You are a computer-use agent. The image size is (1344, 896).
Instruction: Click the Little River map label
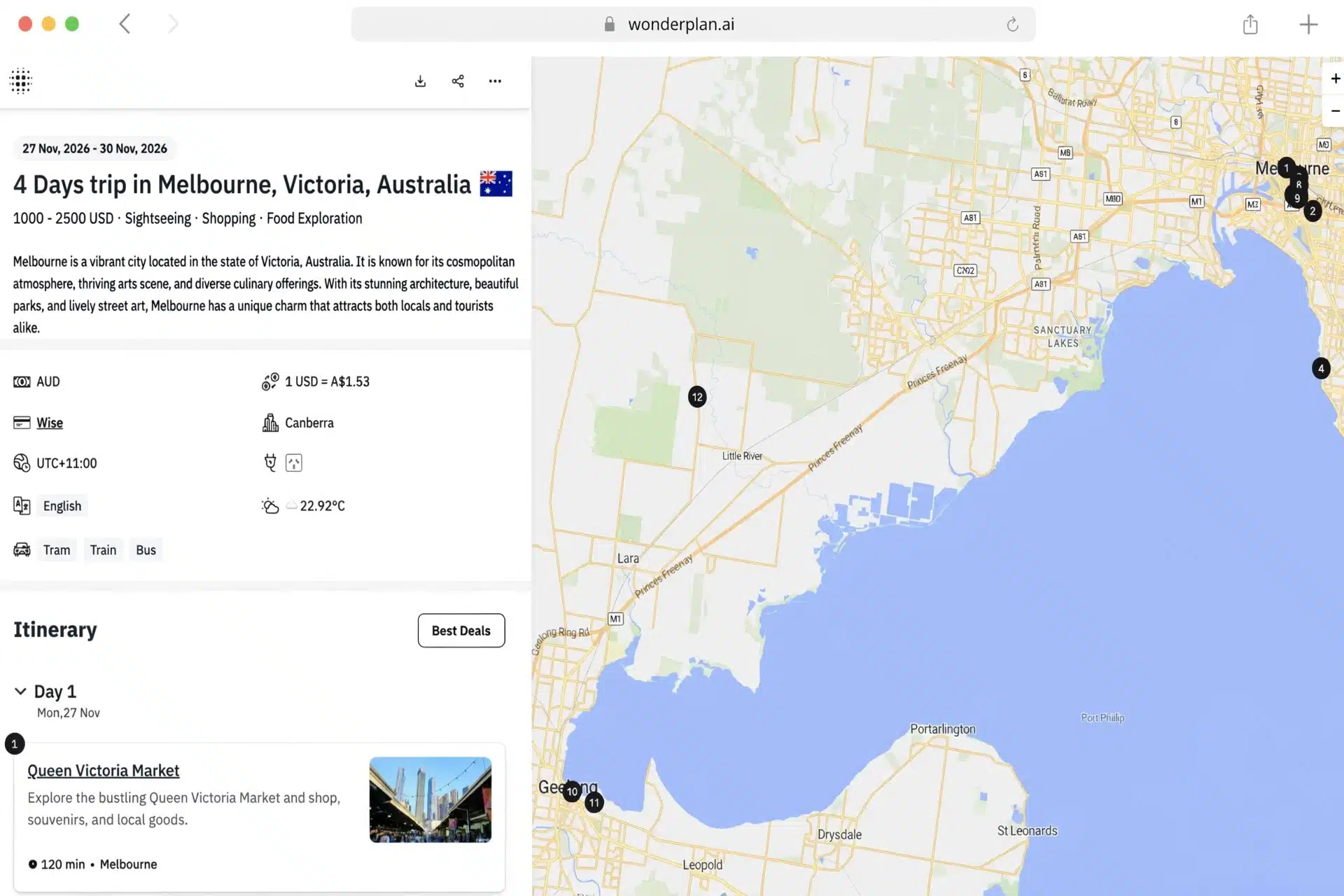point(742,456)
